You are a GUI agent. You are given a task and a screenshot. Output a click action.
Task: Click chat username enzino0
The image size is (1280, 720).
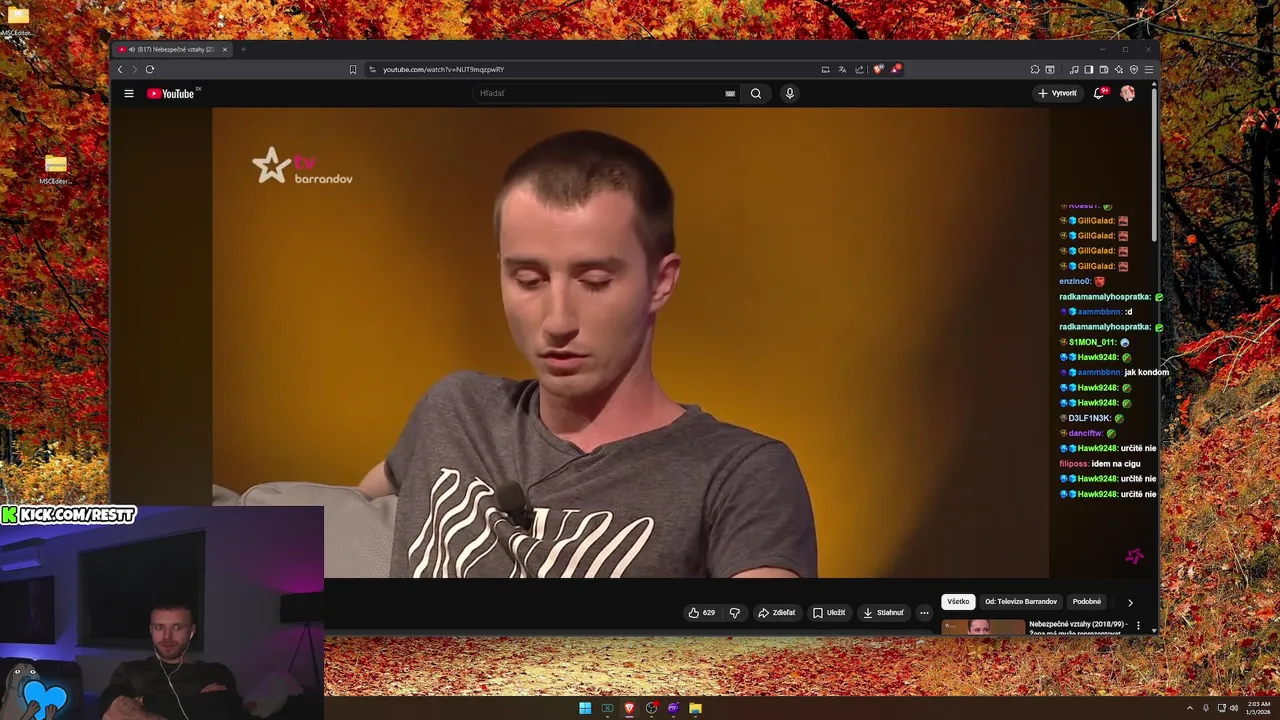click(x=1075, y=281)
